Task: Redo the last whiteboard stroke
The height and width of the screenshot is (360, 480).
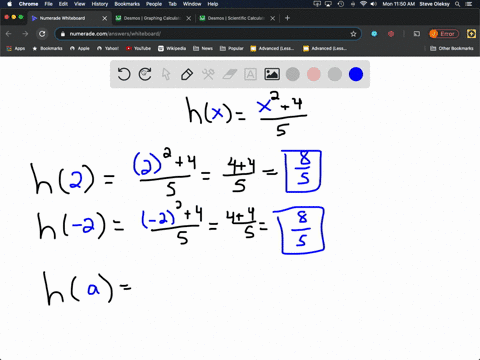Action: pos(145,74)
